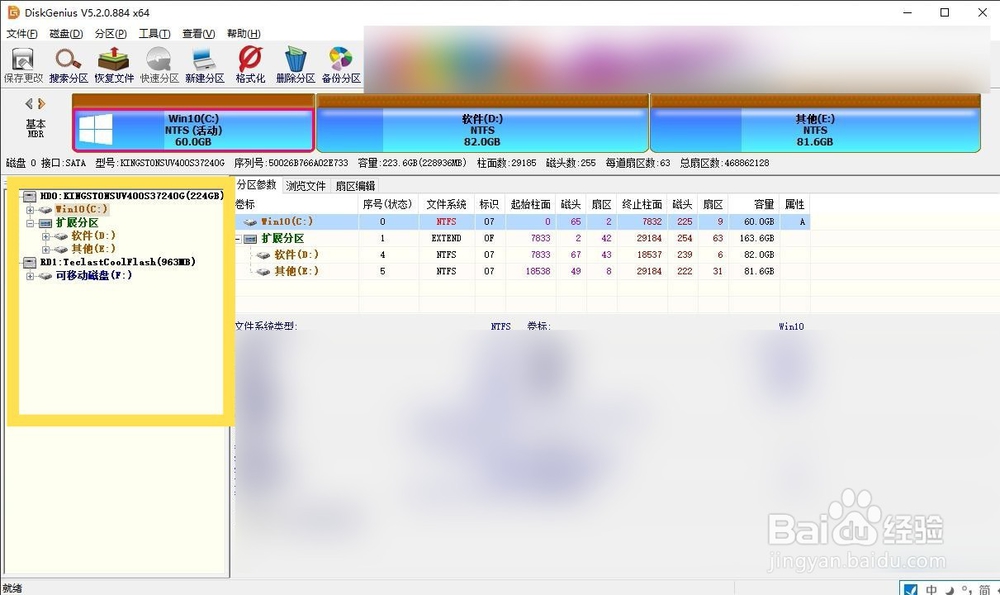Click 软件(D:) row in partition table
This screenshot has width=1000, height=595.
click(x=522, y=254)
